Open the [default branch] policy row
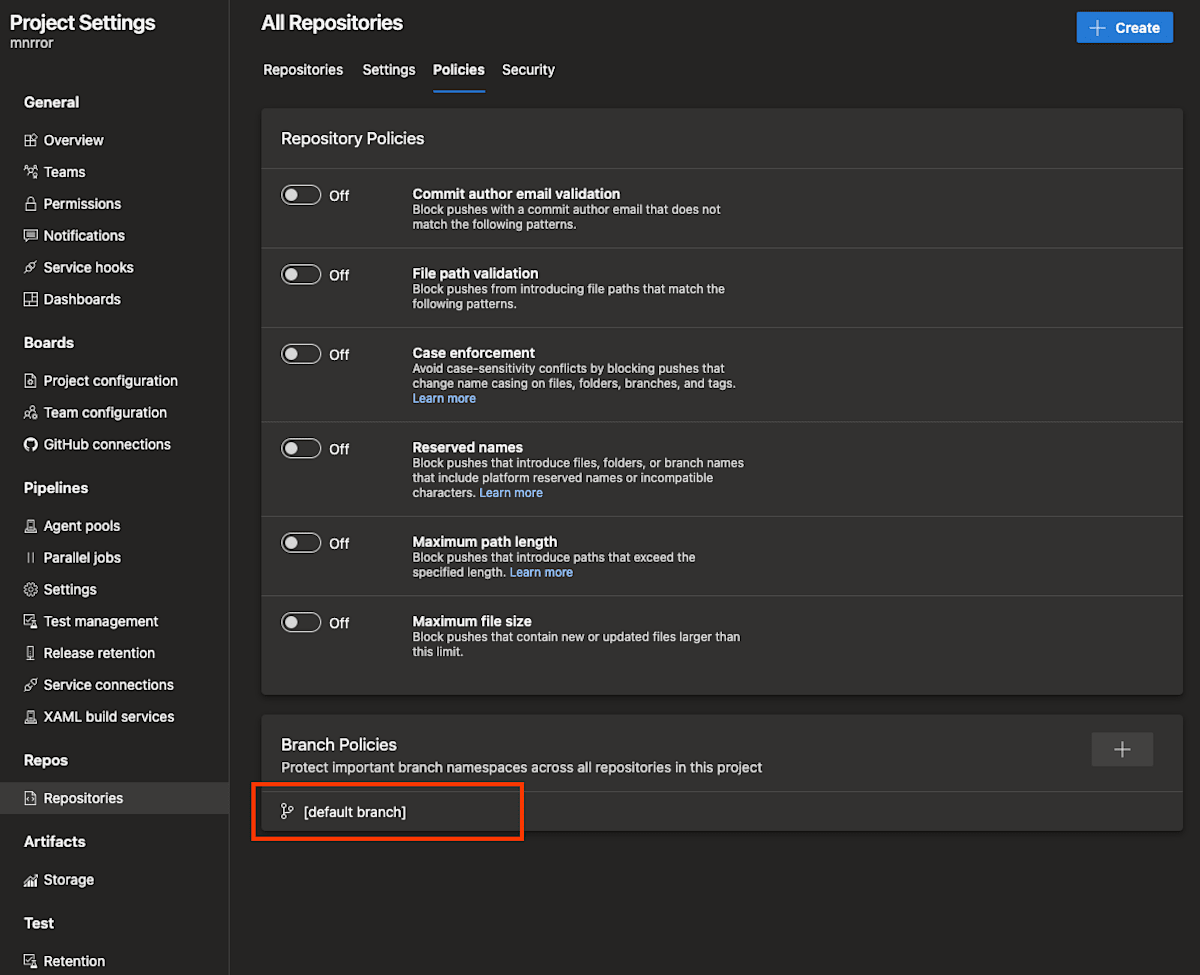Viewport: 1200px width, 975px height. pos(721,812)
